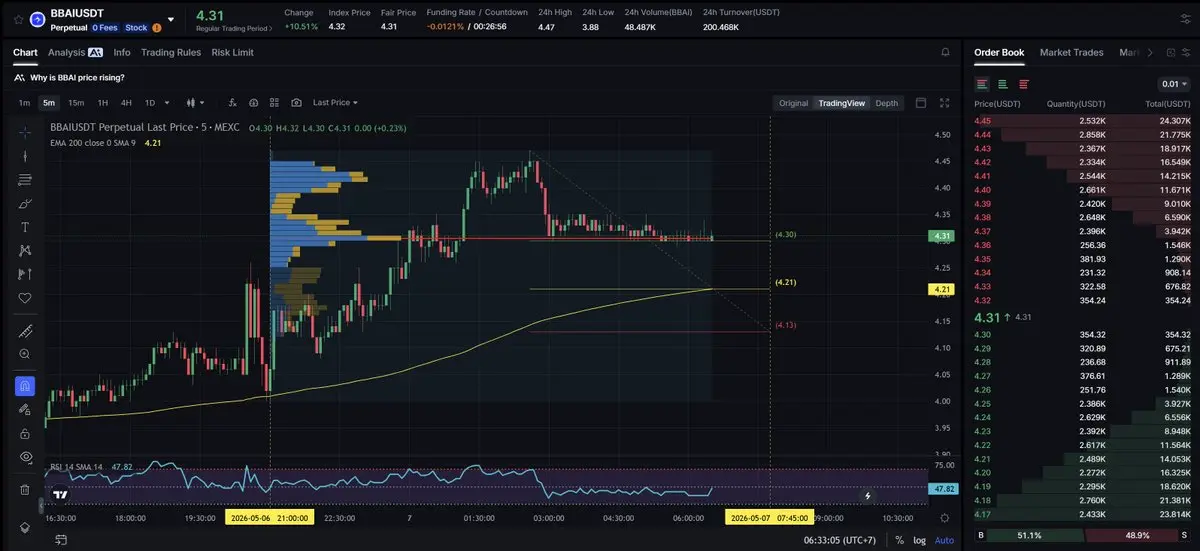Image resolution: width=1200 pixels, height=551 pixels.
Task: Select the 1m timeframe
Action: [24, 102]
